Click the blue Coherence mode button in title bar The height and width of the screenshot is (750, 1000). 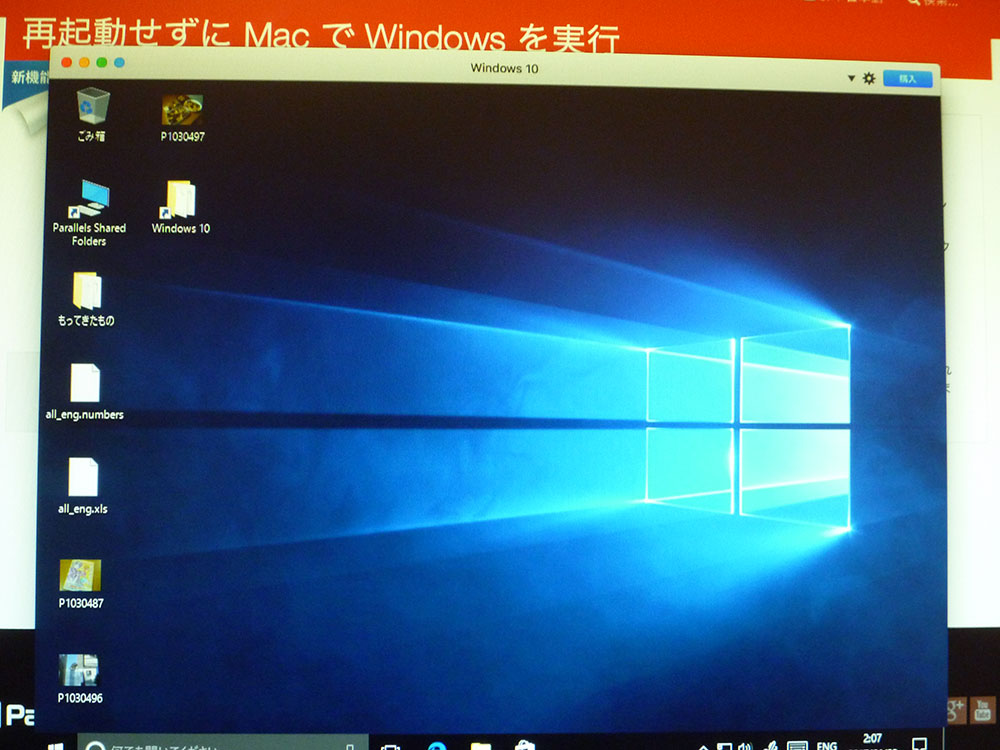(119, 62)
